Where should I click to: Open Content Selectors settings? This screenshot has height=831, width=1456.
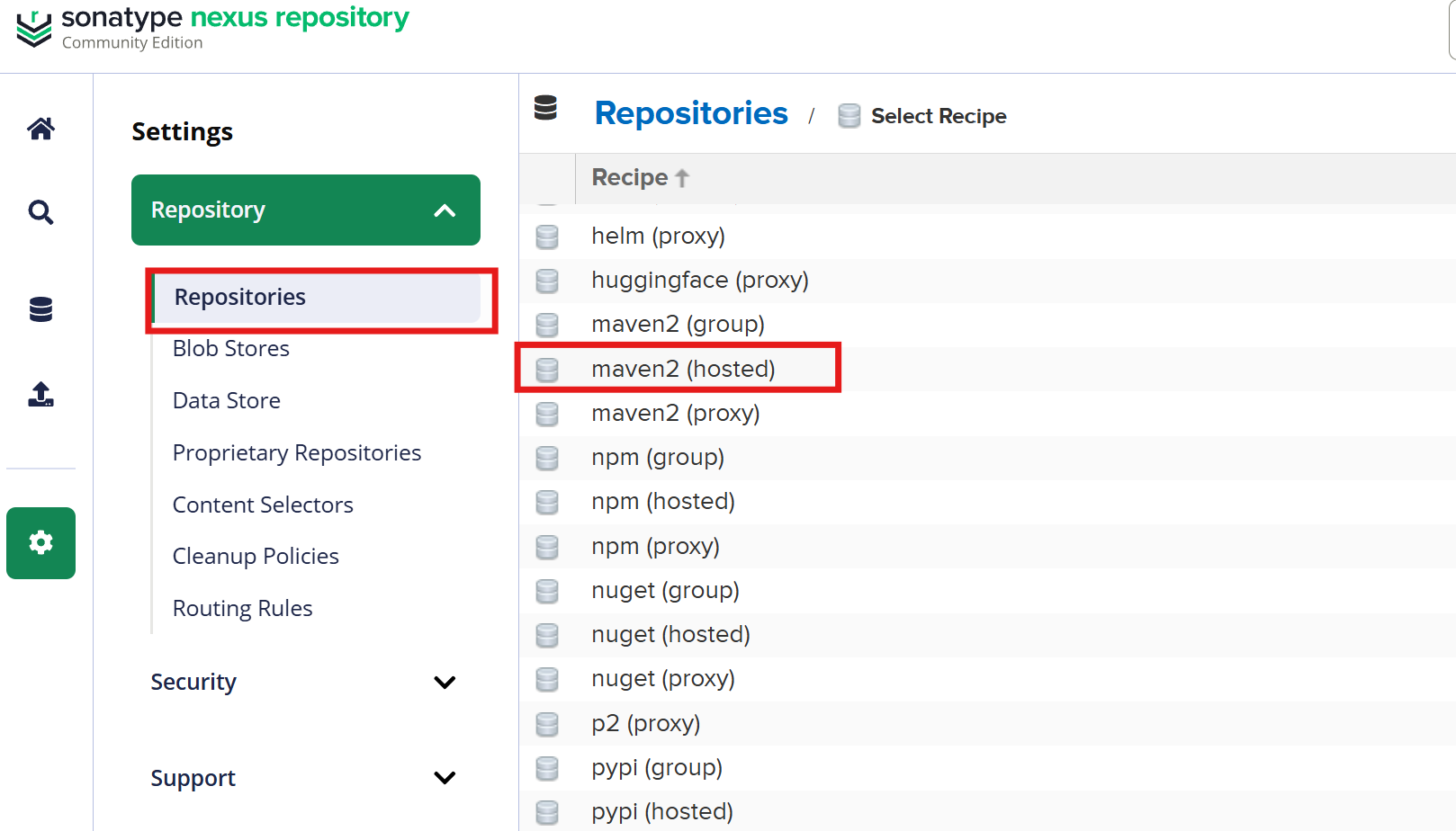coord(263,505)
